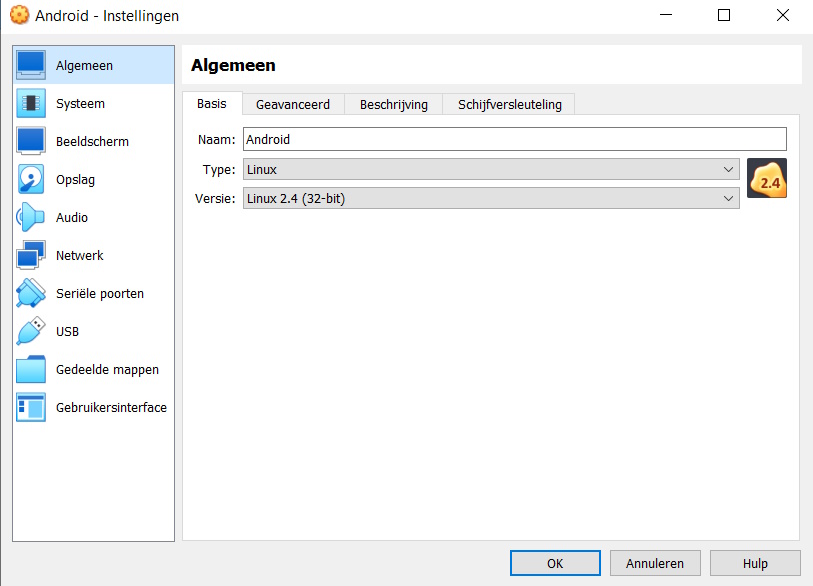
Task: Select the Gebruikersinterface label in the sidebar
Action: click(111, 408)
